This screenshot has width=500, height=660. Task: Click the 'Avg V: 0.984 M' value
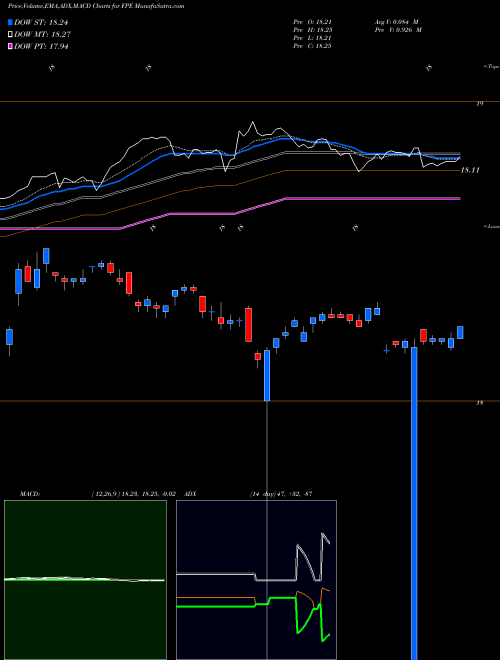(396, 22)
